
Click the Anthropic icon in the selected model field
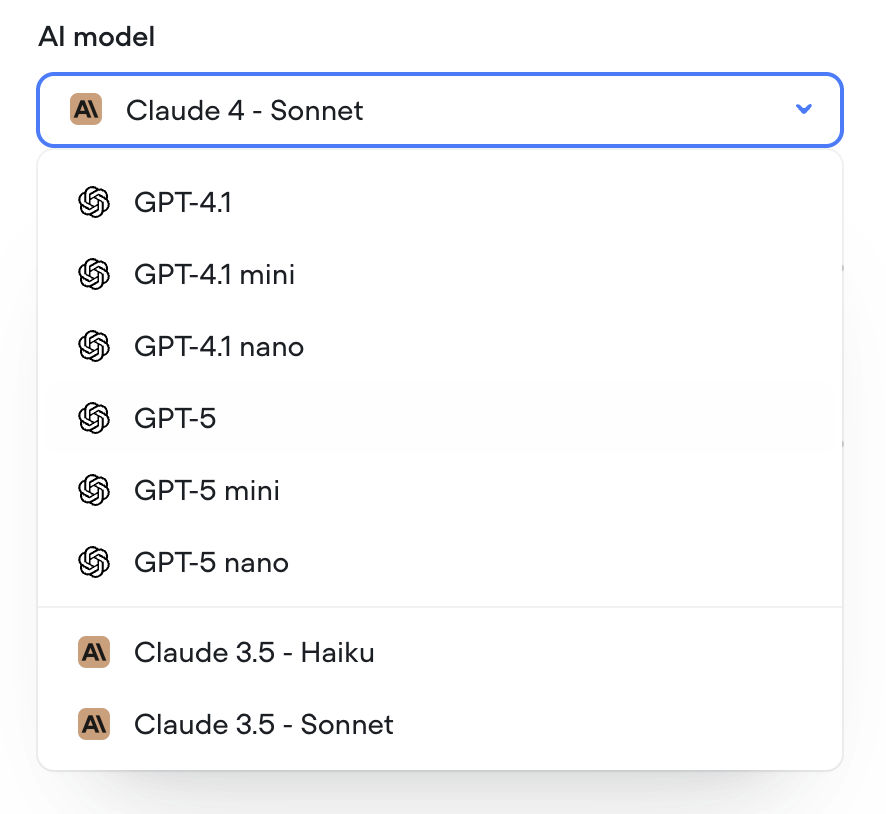pyautogui.click(x=85, y=110)
